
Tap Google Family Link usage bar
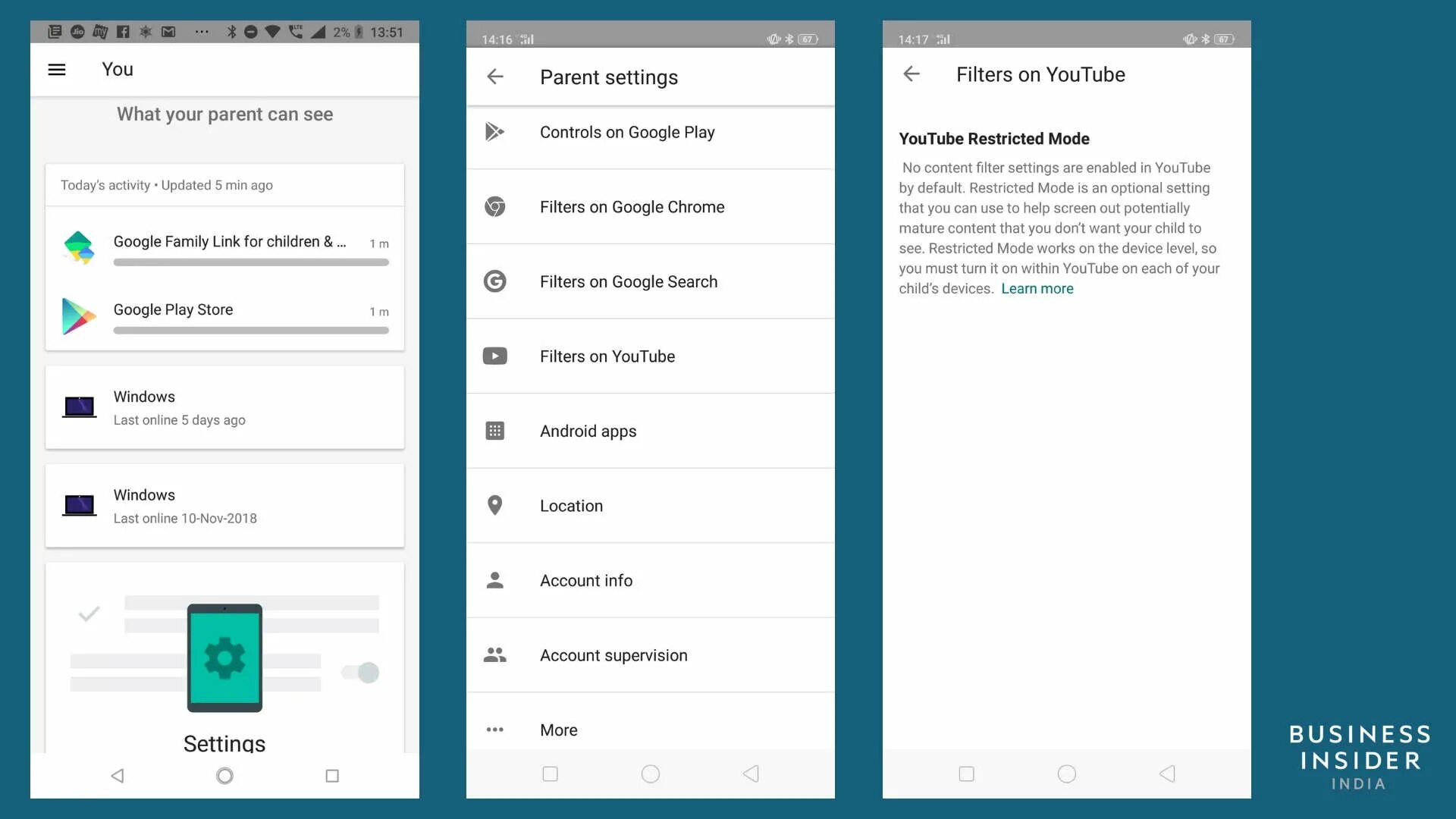pos(251,262)
